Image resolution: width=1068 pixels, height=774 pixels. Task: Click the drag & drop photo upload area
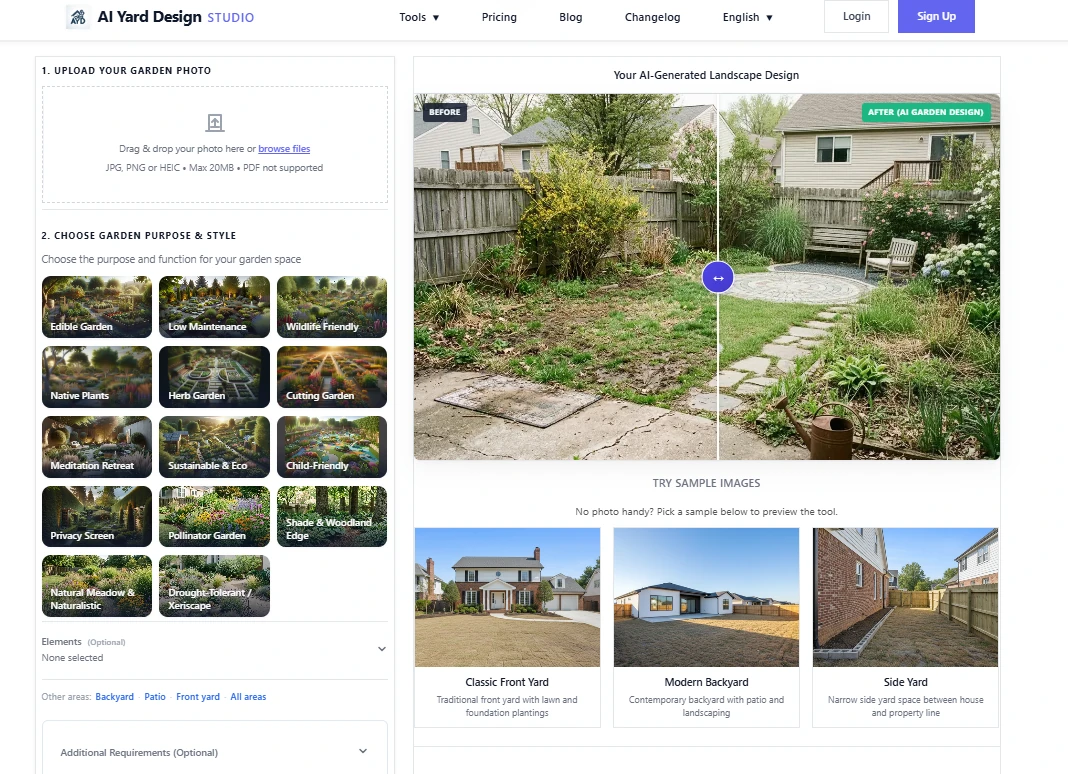click(x=215, y=144)
